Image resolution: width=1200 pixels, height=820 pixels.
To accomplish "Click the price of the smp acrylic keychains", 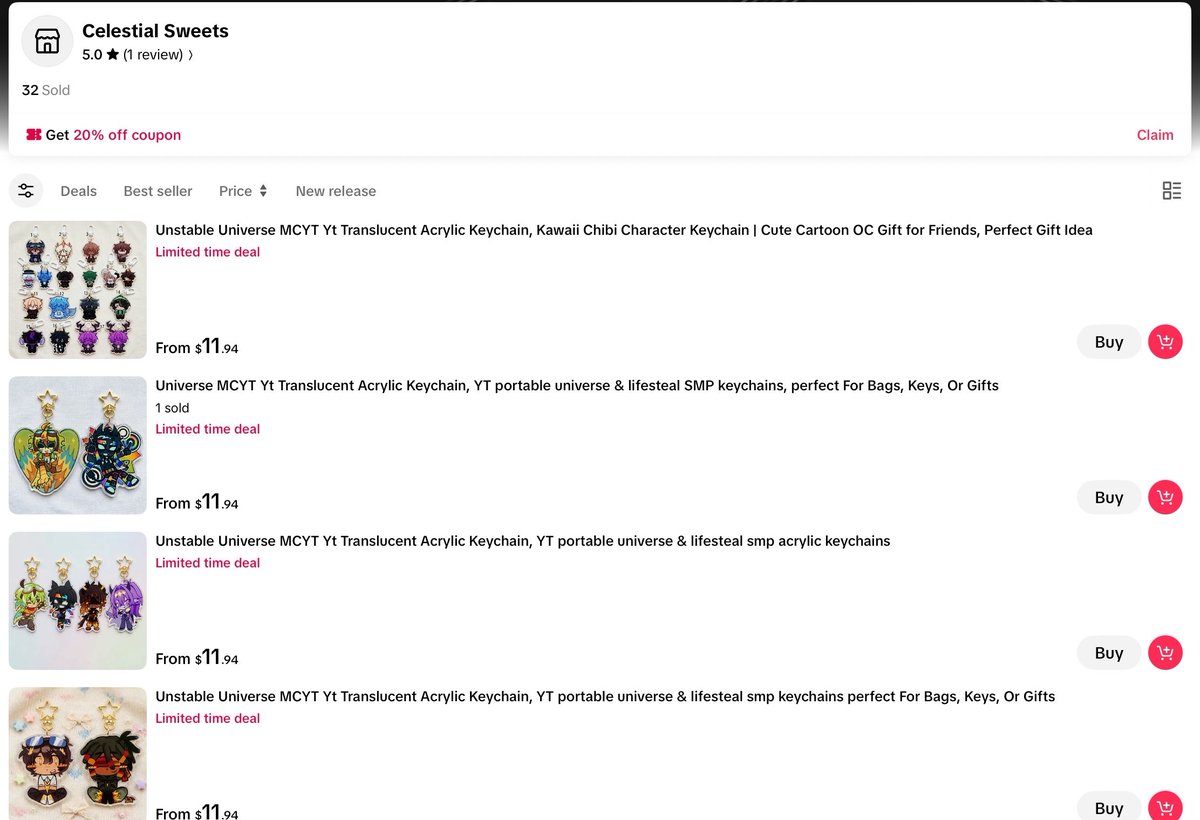I will tap(197, 658).
